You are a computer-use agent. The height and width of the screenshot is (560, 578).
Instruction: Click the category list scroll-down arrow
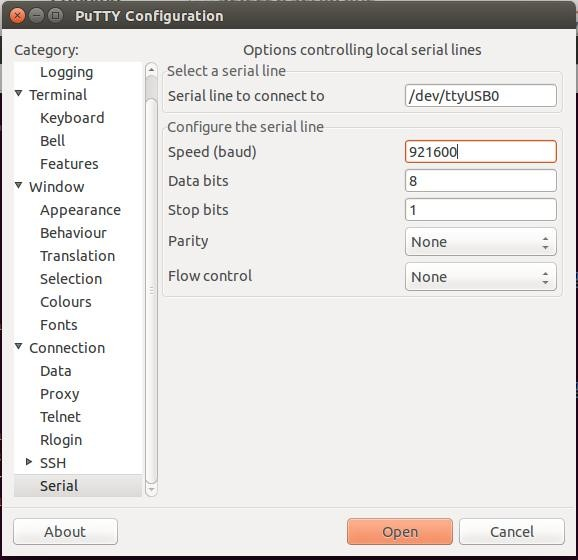pos(151,490)
